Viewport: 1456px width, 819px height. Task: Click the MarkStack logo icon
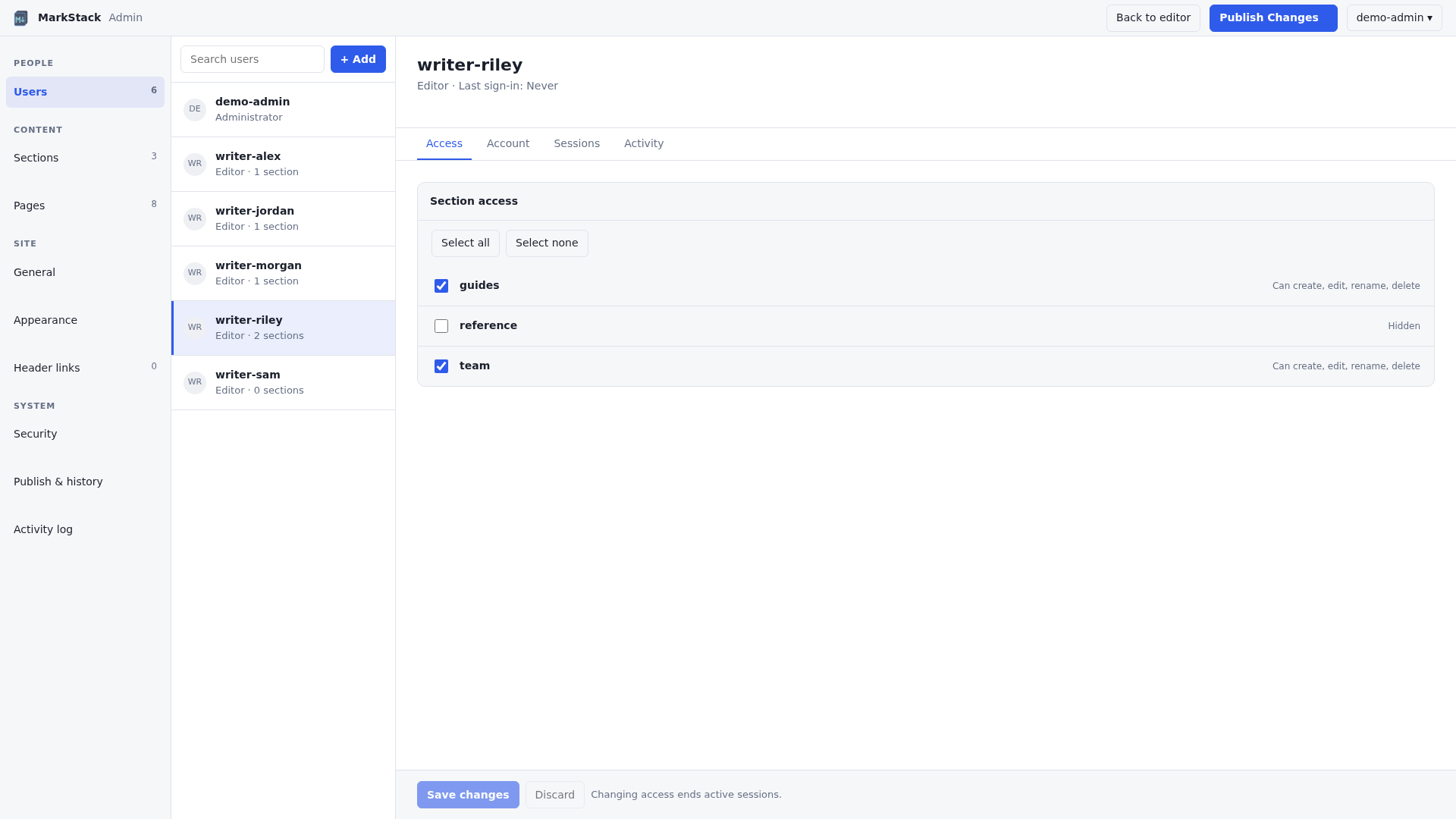20,18
